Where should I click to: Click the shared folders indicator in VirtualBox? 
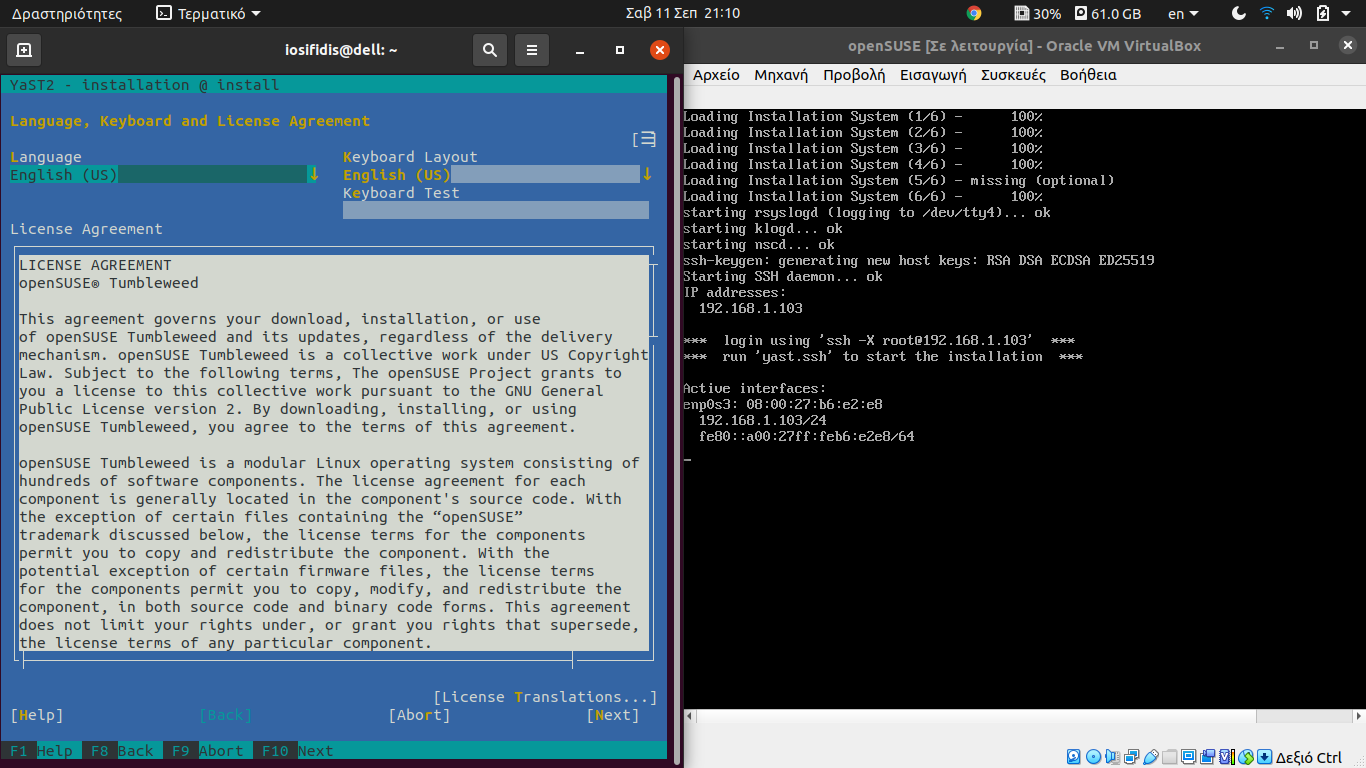pos(1169,757)
